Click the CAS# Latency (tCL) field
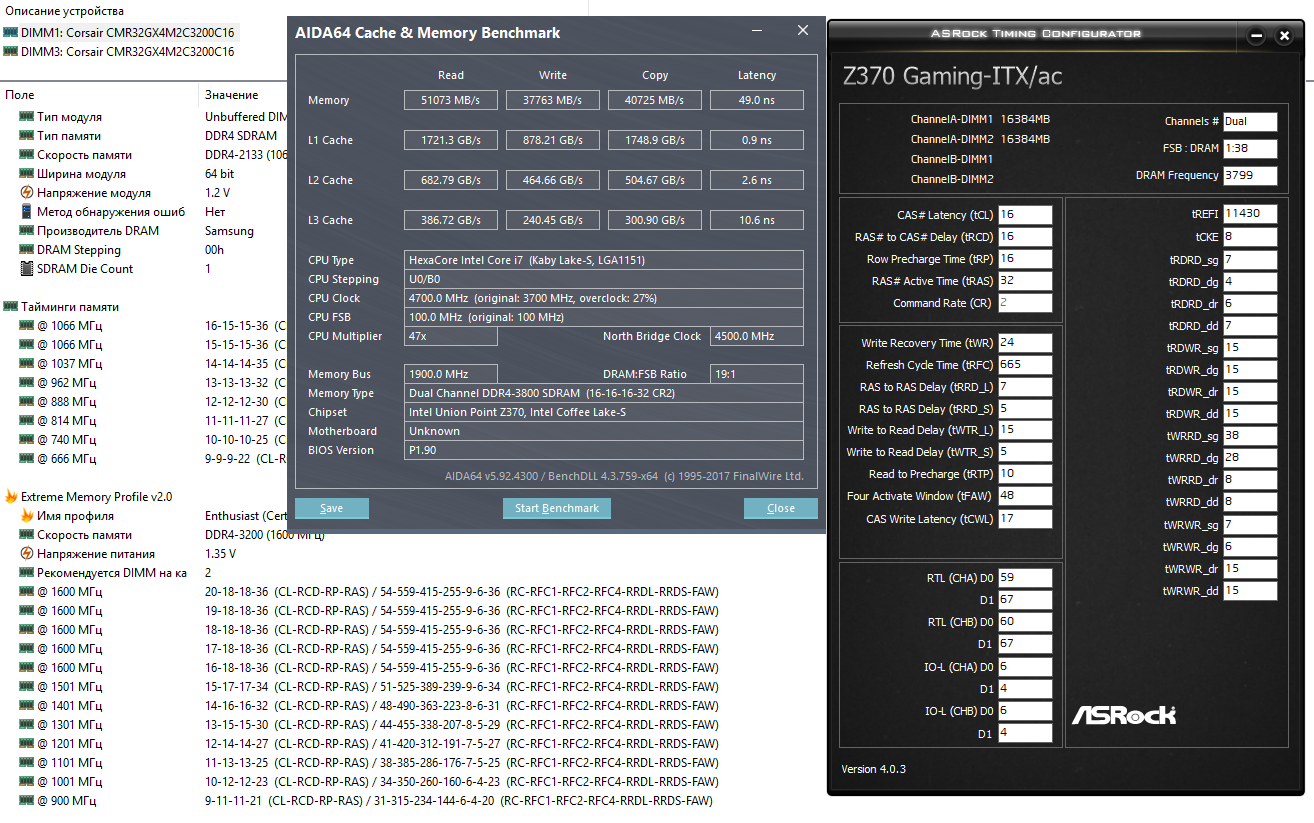This screenshot has width=1314, height=823. [1025, 215]
